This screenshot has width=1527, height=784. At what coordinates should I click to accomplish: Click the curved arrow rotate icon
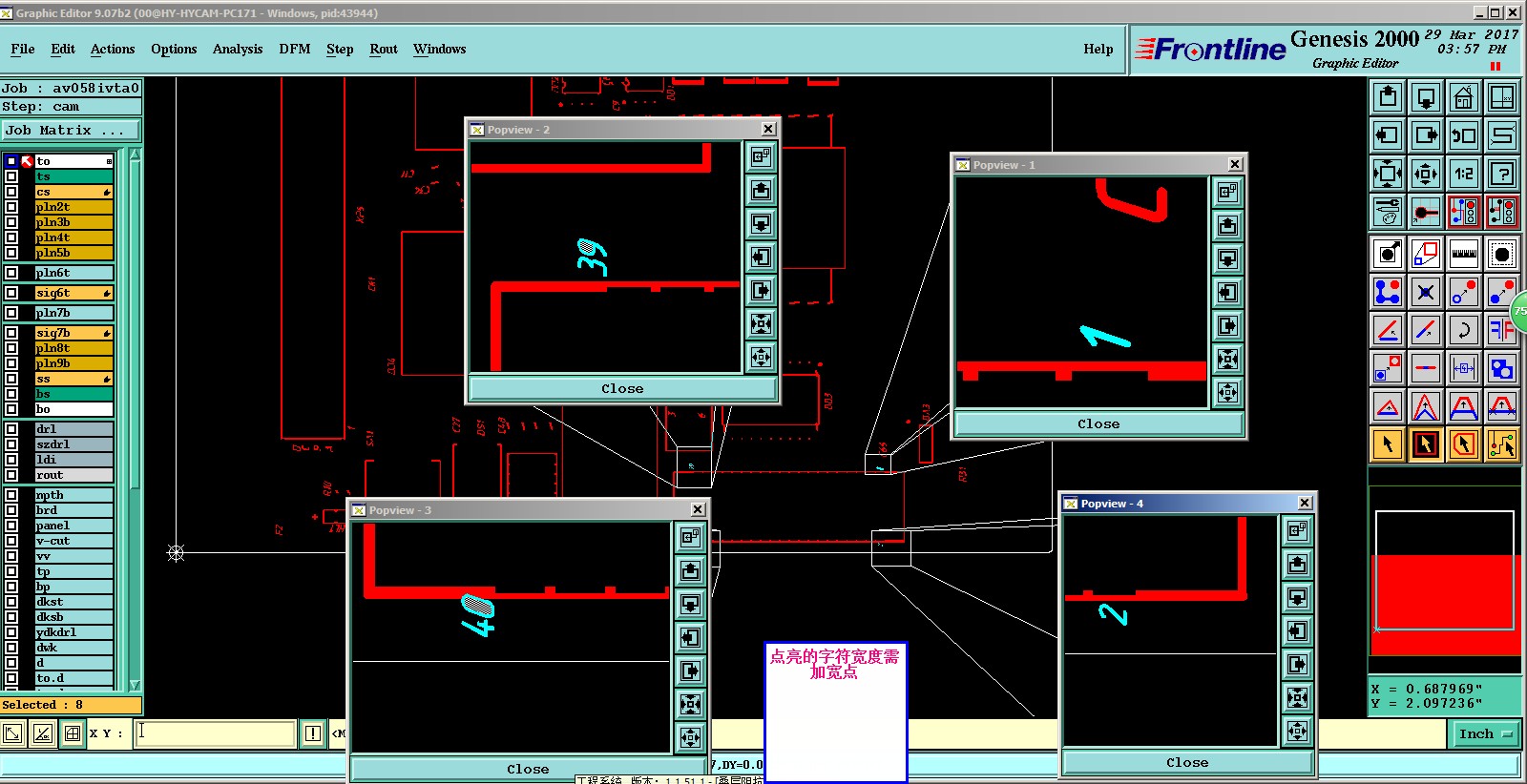(x=1464, y=330)
